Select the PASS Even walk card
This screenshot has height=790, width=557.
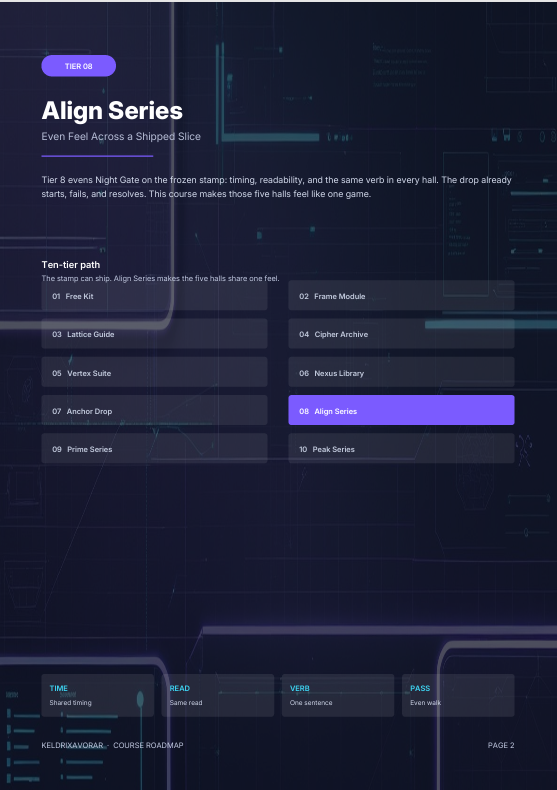(458, 695)
